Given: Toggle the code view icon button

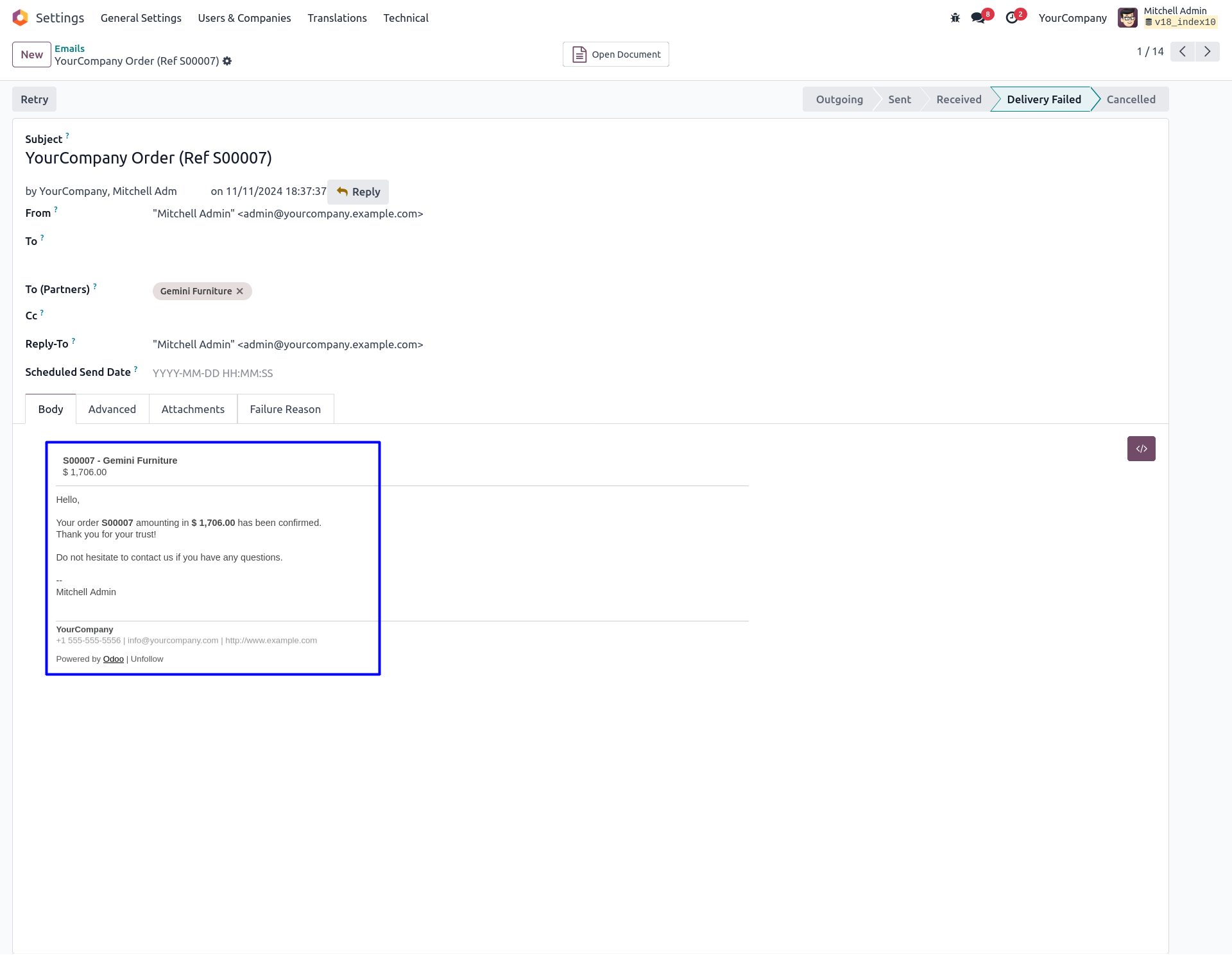Looking at the screenshot, I should (1141, 449).
